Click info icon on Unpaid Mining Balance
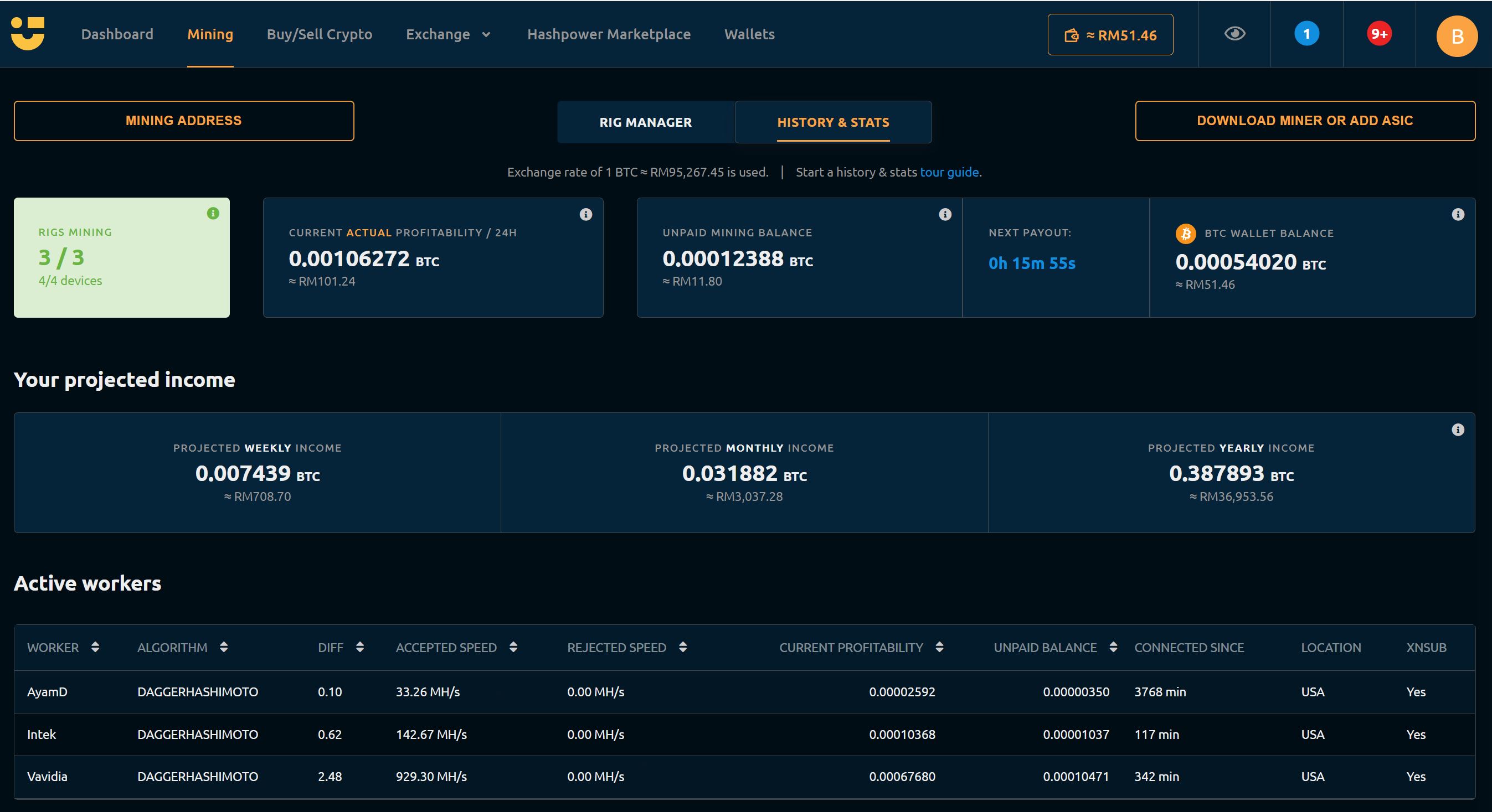Image resolution: width=1492 pixels, height=812 pixels. pos(945,215)
